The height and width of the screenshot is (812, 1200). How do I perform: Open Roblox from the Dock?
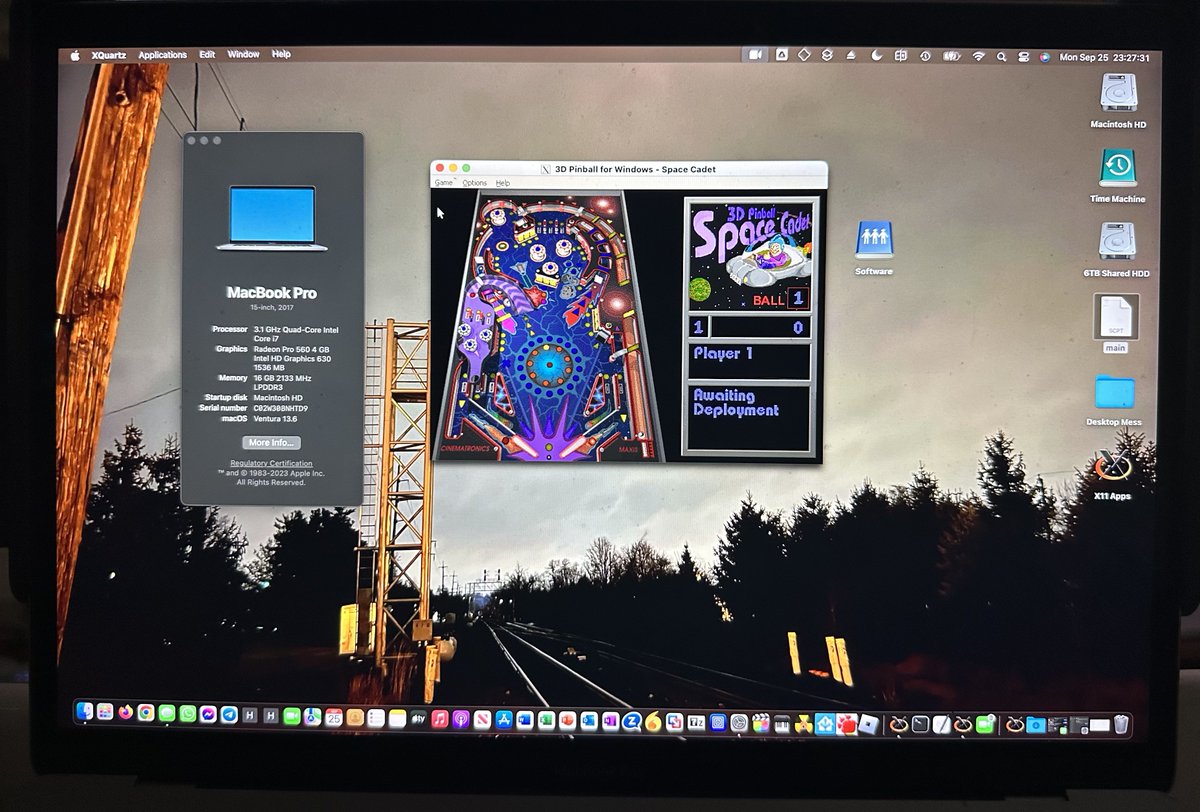[x=867, y=723]
